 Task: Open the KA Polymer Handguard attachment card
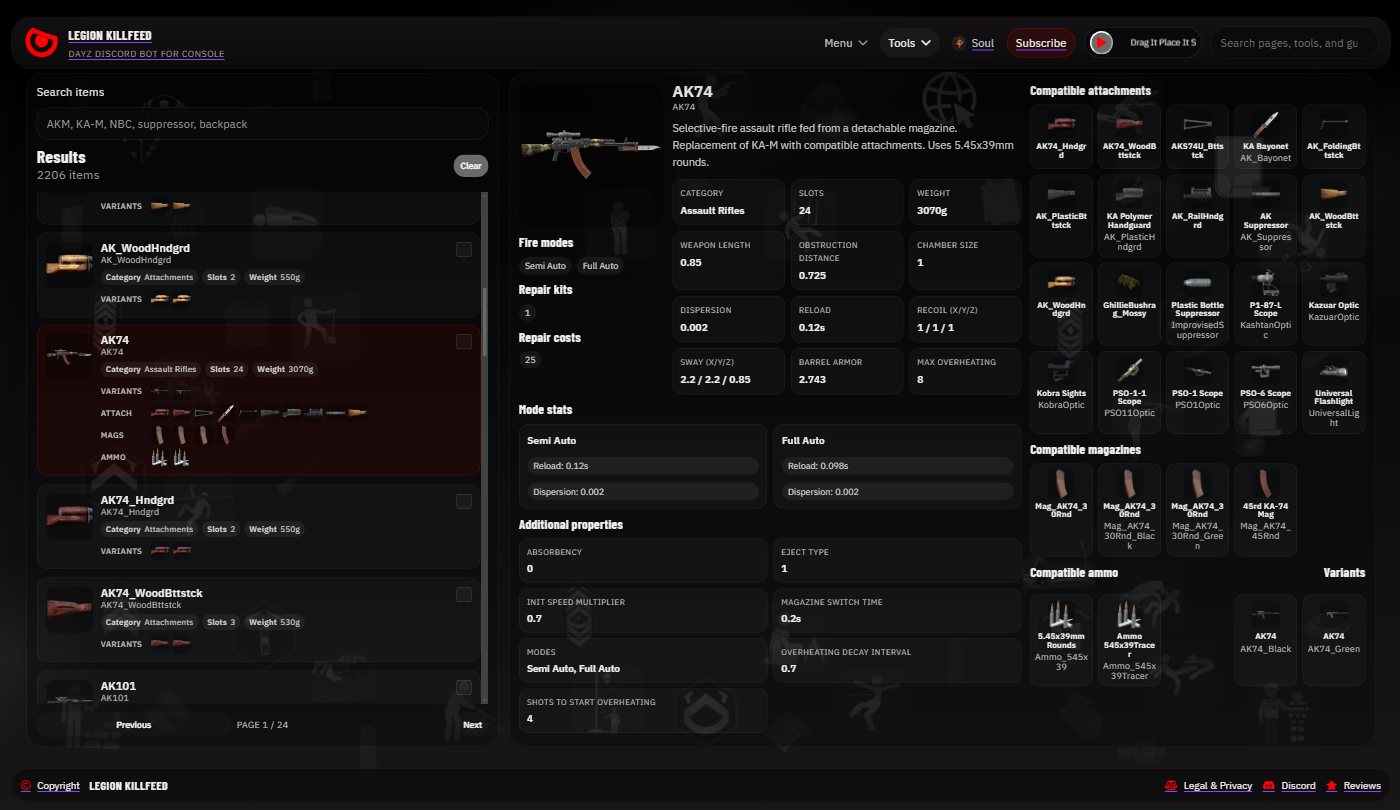click(x=1129, y=215)
